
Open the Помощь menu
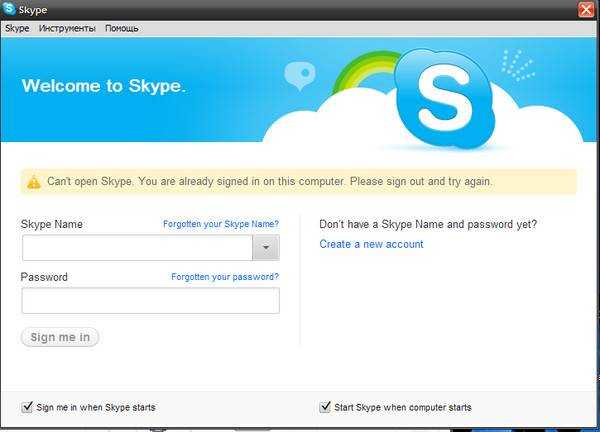tap(122, 28)
